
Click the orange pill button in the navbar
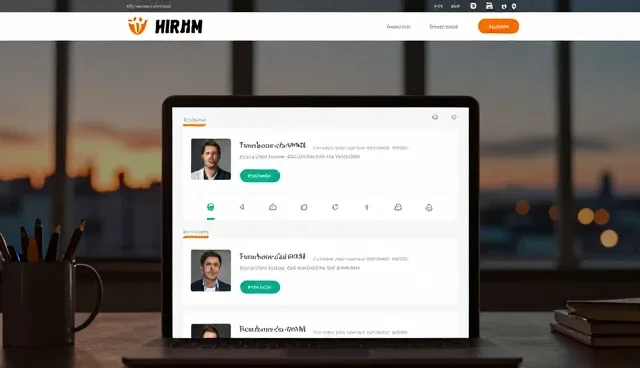click(498, 27)
